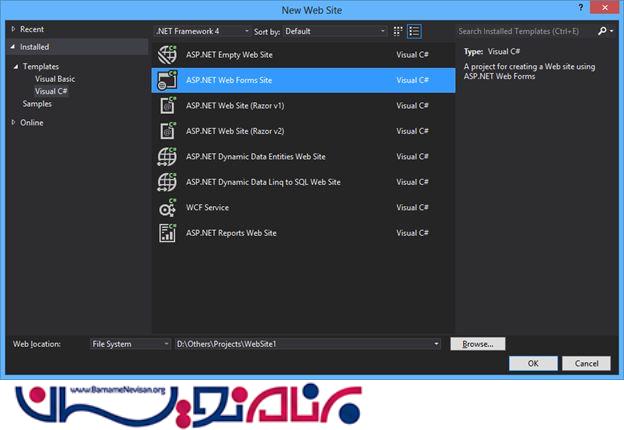Click the WCF Service gear icon
624x430 pixels.
pos(167,207)
